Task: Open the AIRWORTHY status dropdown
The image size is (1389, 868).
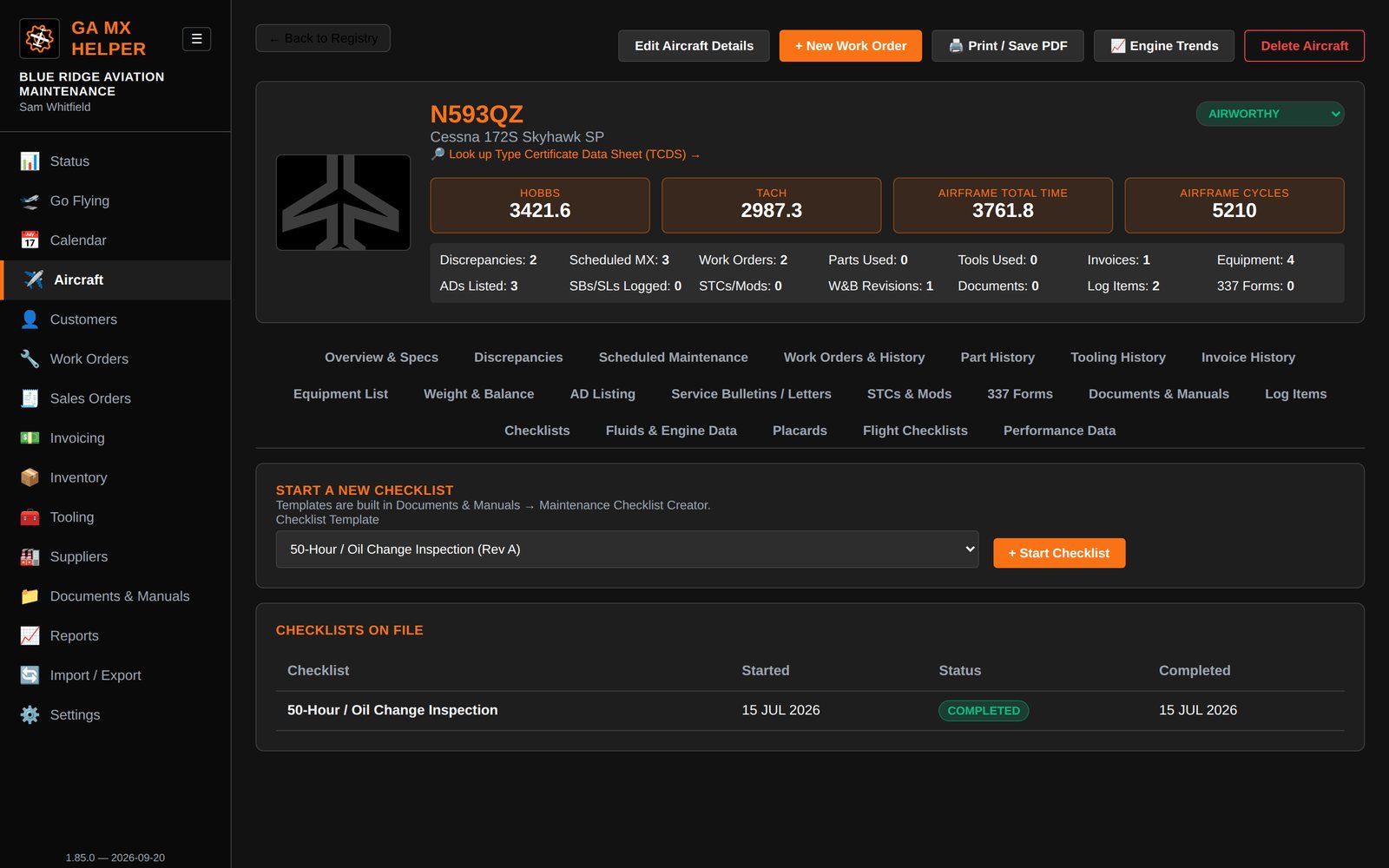Action: (1270, 114)
